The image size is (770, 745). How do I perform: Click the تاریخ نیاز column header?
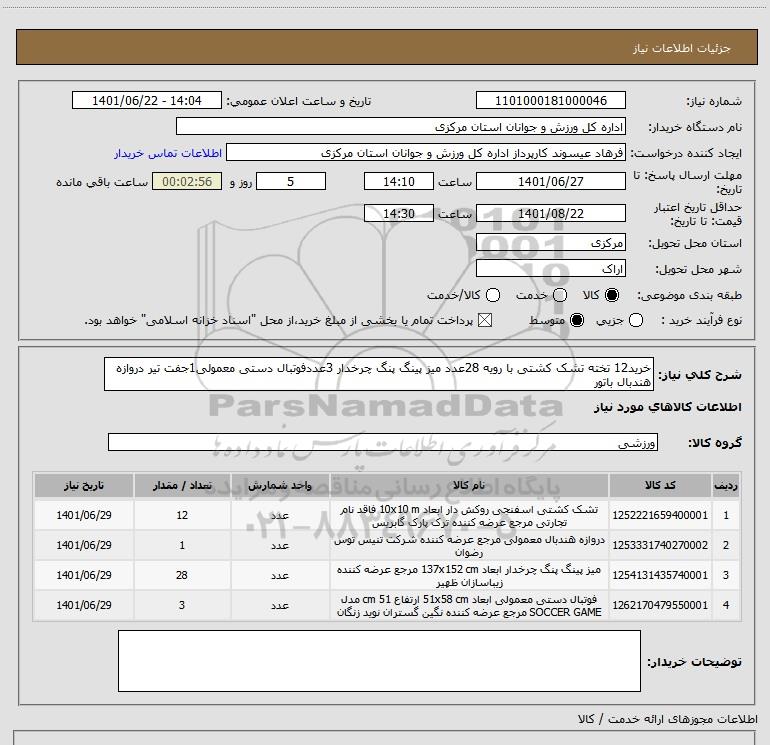point(84,486)
